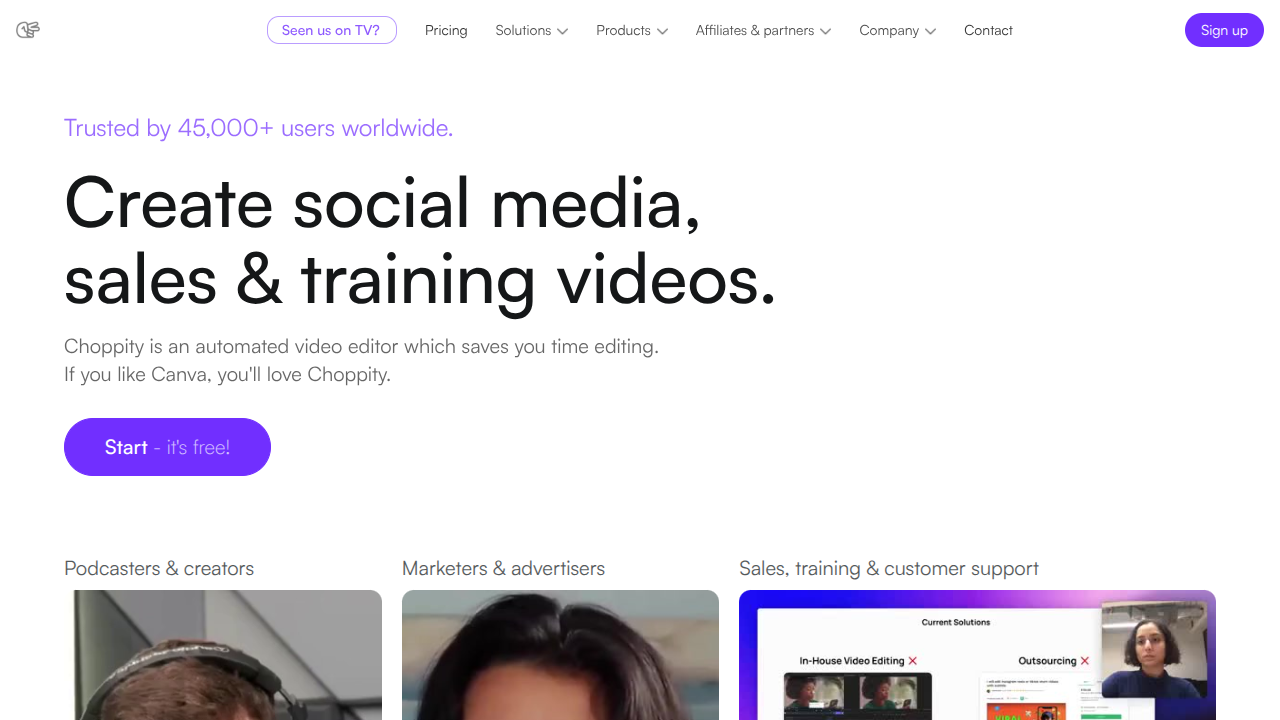Click "Trusted by 45,000+ users worldwide" text
1280x720 pixels.
click(x=258, y=128)
